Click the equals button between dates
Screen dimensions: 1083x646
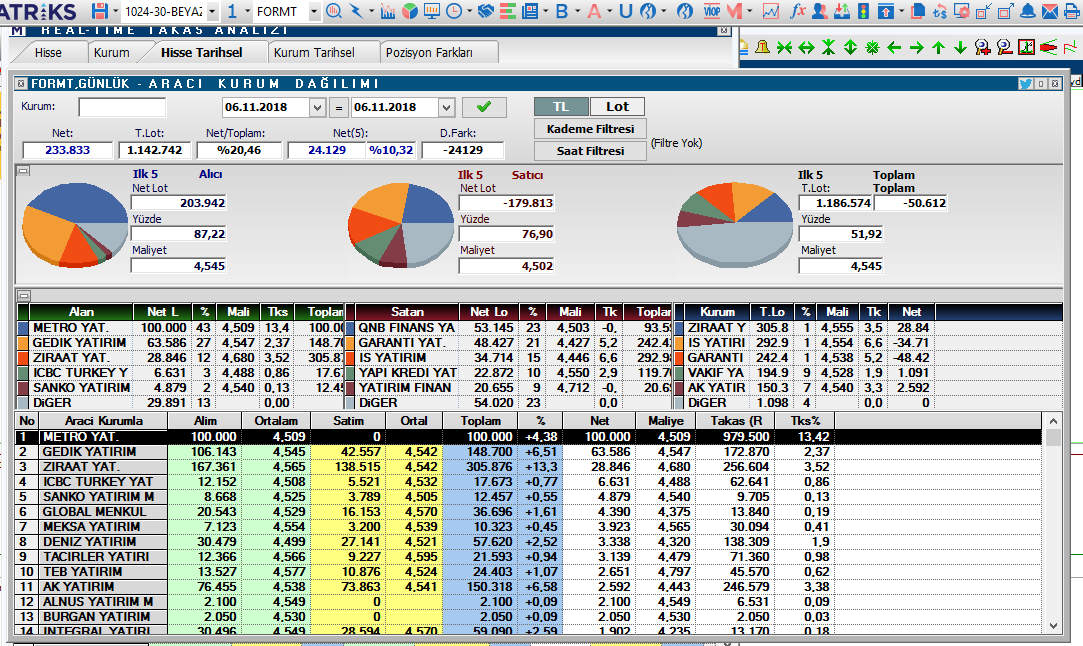point(338,107)
